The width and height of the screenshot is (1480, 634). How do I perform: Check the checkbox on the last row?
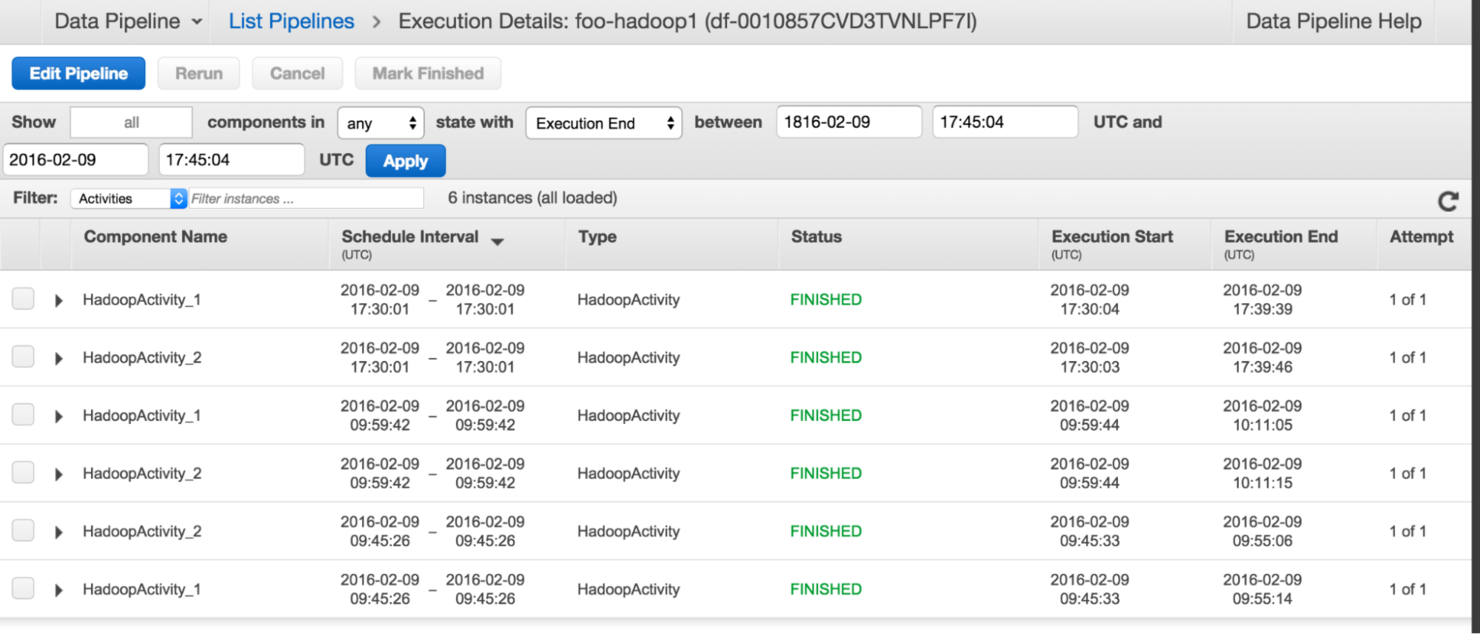click(22, 587)
